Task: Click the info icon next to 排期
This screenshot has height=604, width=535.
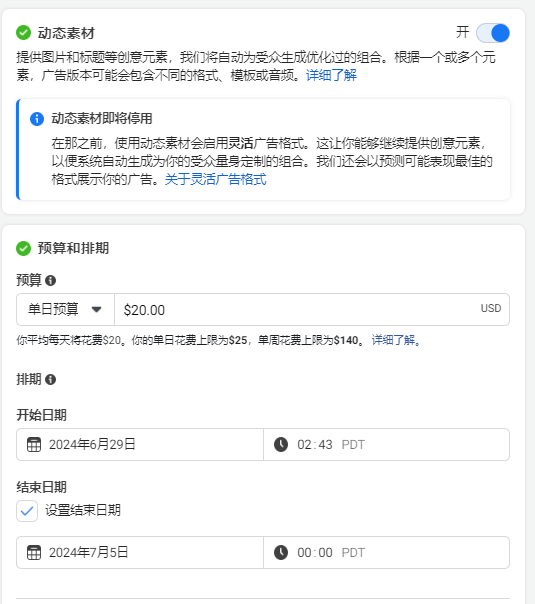Action: tap(50, 380)
